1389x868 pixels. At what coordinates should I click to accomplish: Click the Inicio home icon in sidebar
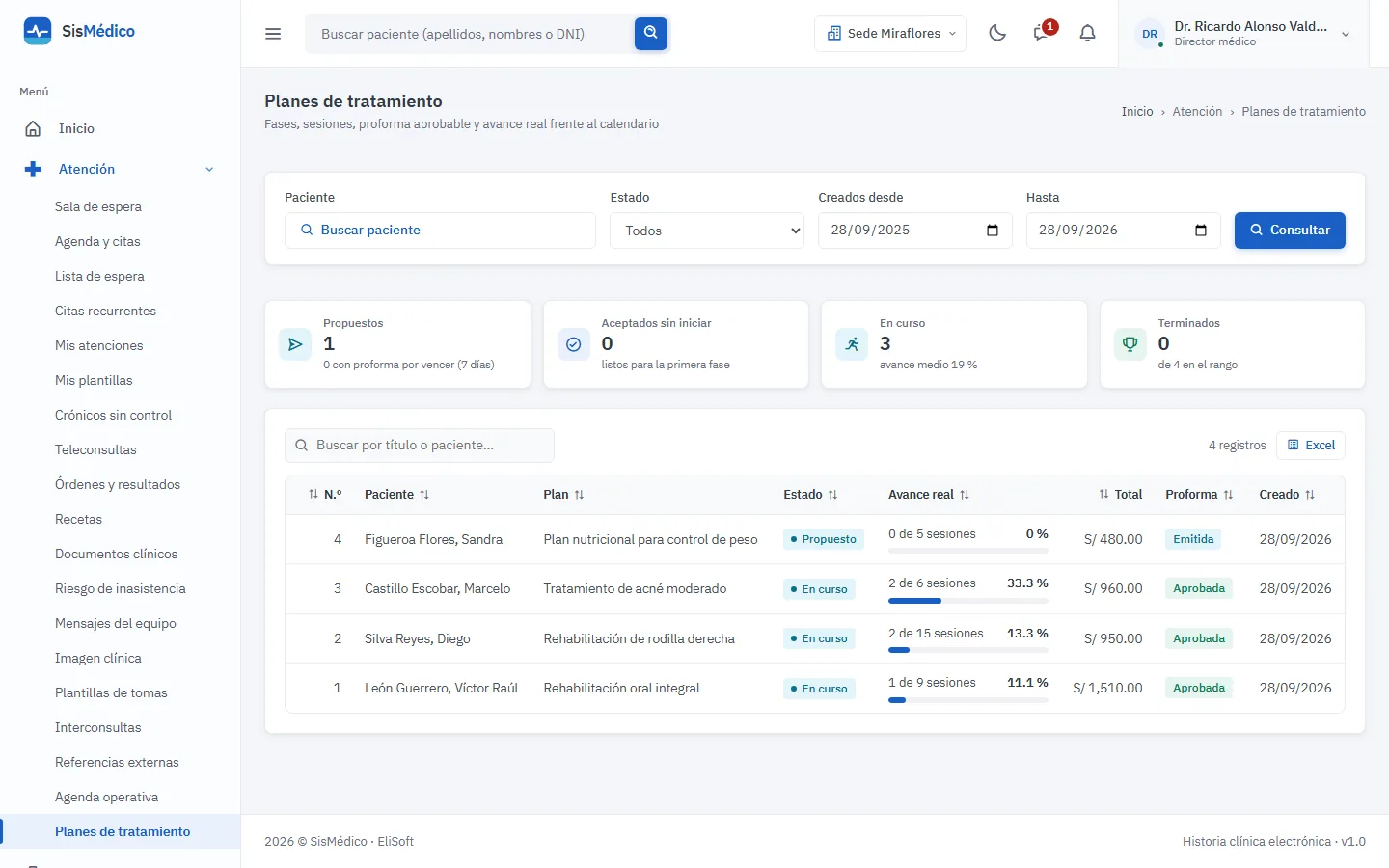(33, 128)
